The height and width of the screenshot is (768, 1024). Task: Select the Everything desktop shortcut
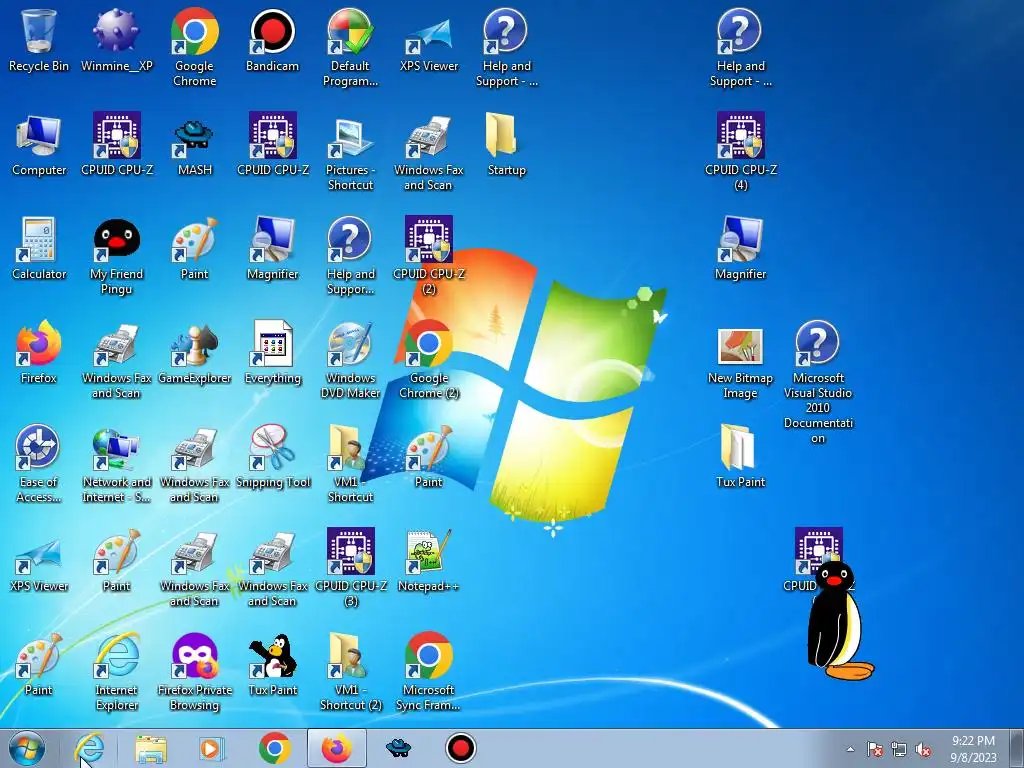pyautogui.click(x=272, y=352)
